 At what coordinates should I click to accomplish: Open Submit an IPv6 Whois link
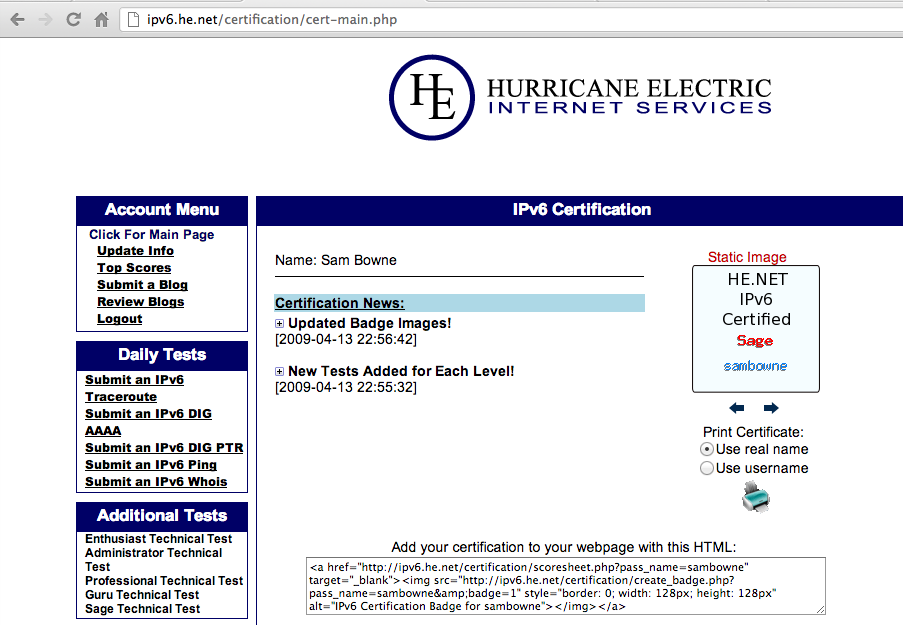click(156, 482)
